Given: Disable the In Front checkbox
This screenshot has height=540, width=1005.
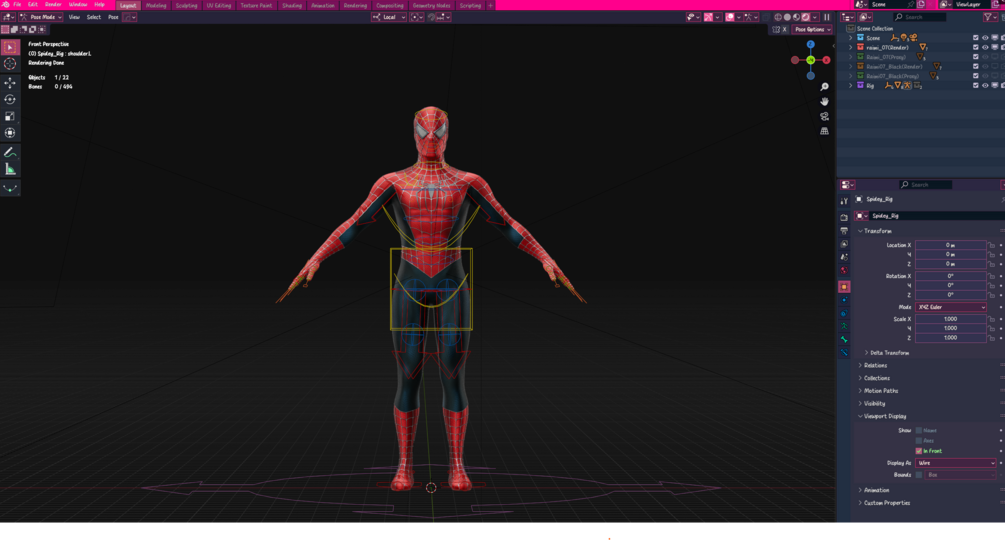Looking at the screenshot, I should (918, 451).
